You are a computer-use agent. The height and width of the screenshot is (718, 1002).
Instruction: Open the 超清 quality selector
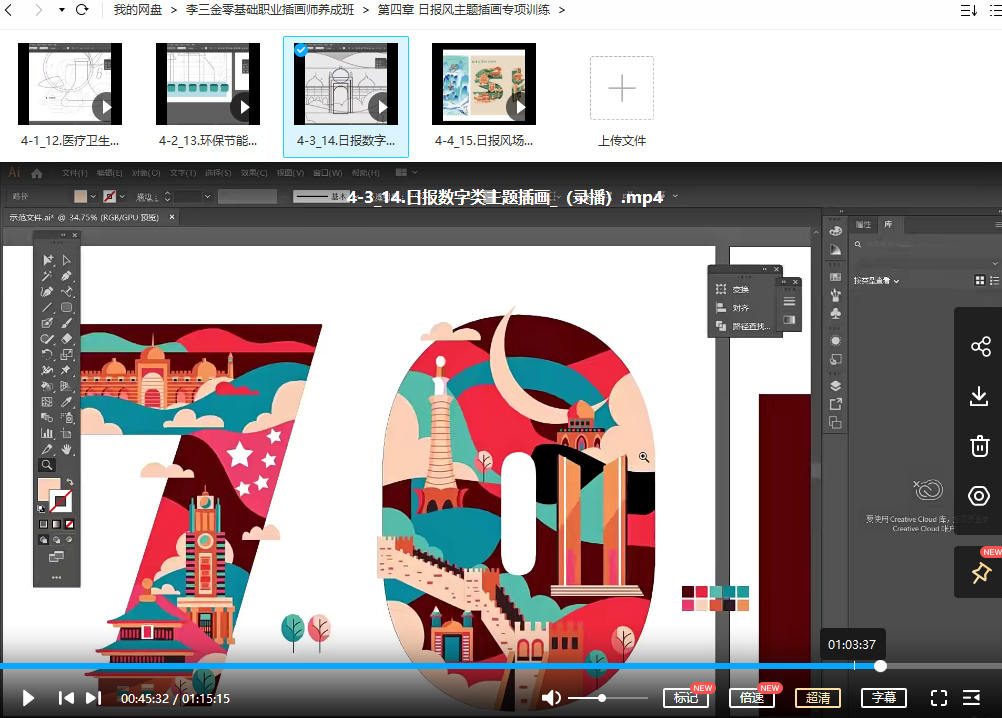pos(817,698)
